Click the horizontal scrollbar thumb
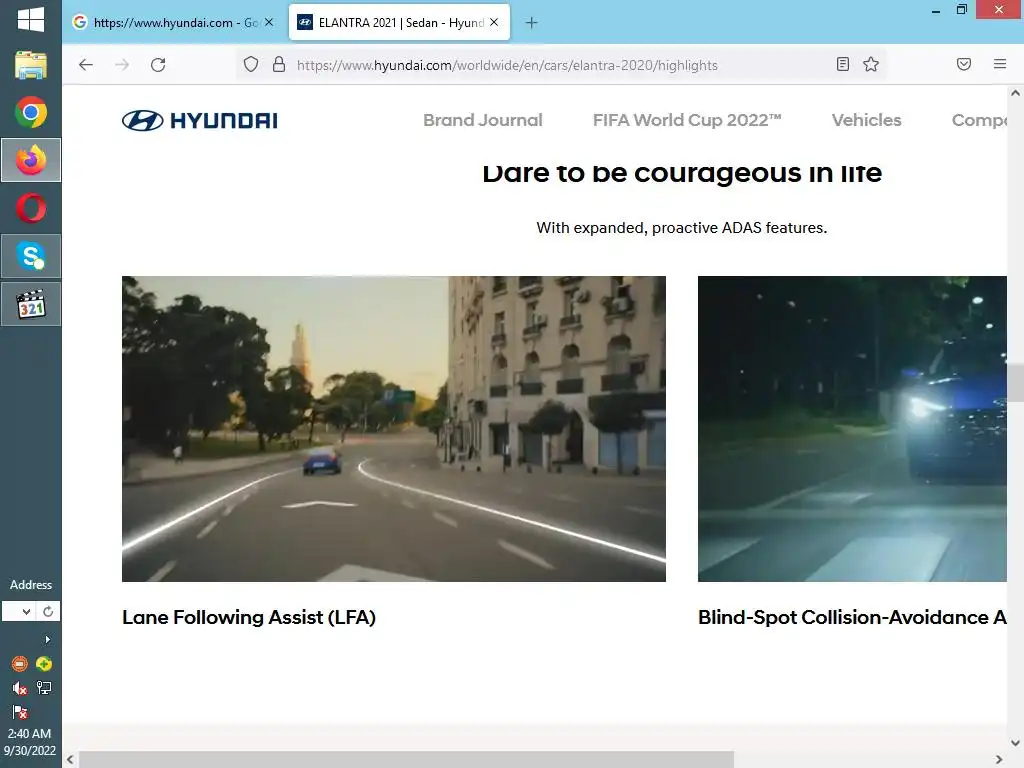 pos(406,760)
